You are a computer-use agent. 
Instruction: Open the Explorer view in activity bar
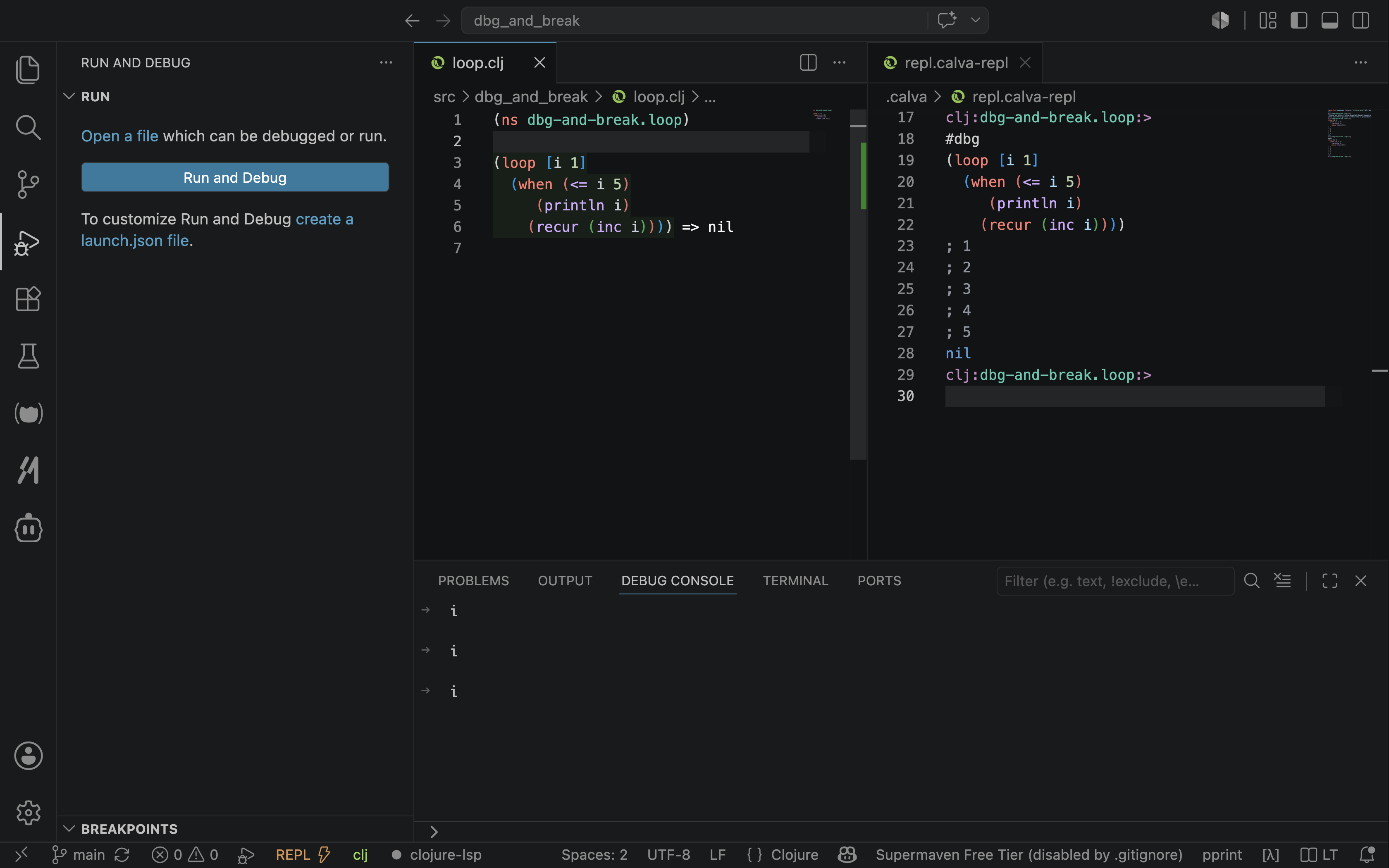28,69
